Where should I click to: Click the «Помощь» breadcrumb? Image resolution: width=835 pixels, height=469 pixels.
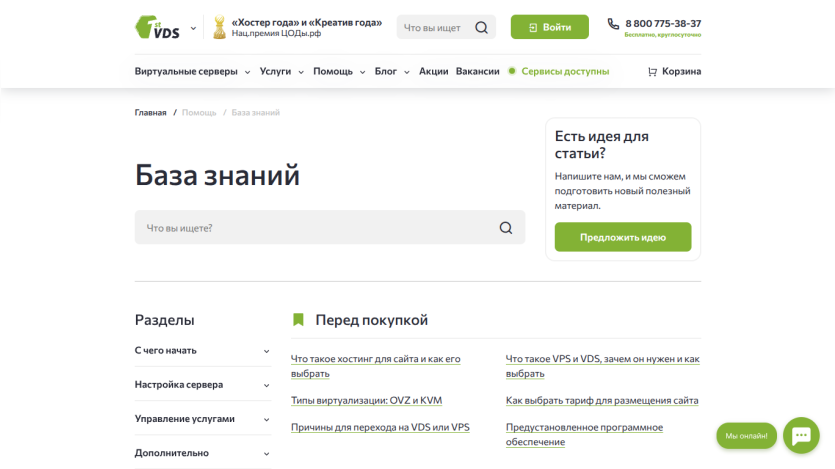[x=199, y=112]
